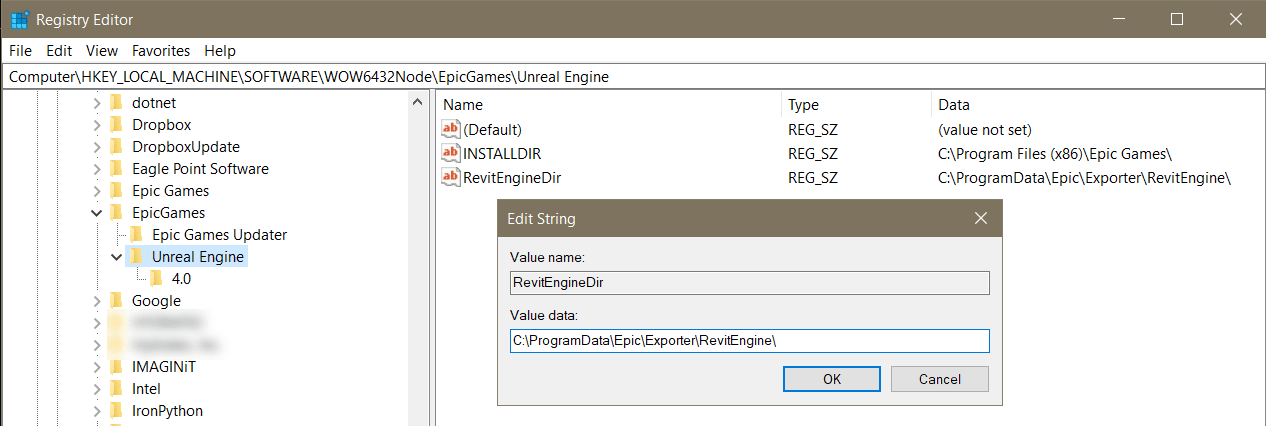Collapse the EpicGames key

tap(97, 213)
